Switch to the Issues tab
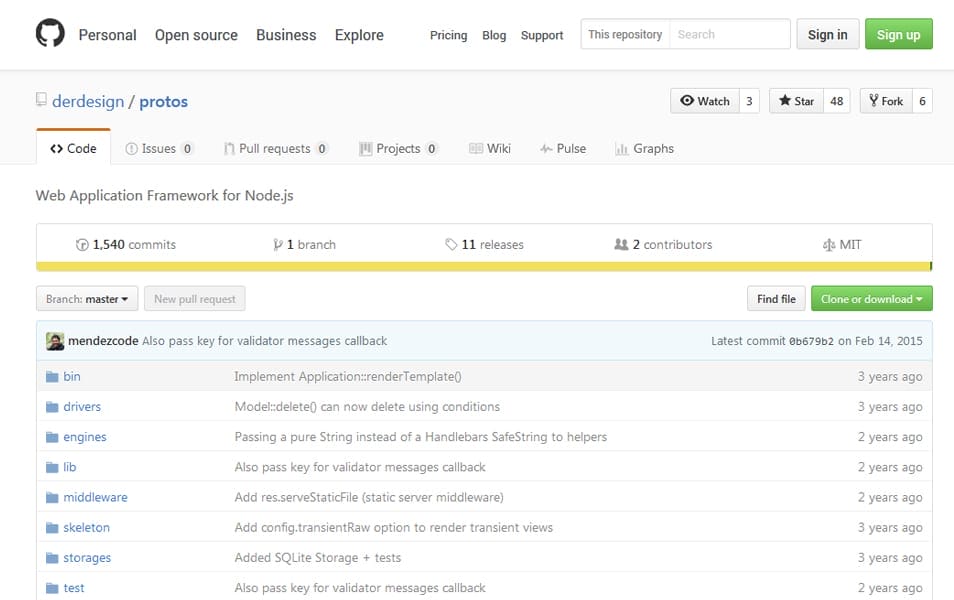 click(158, 149)
